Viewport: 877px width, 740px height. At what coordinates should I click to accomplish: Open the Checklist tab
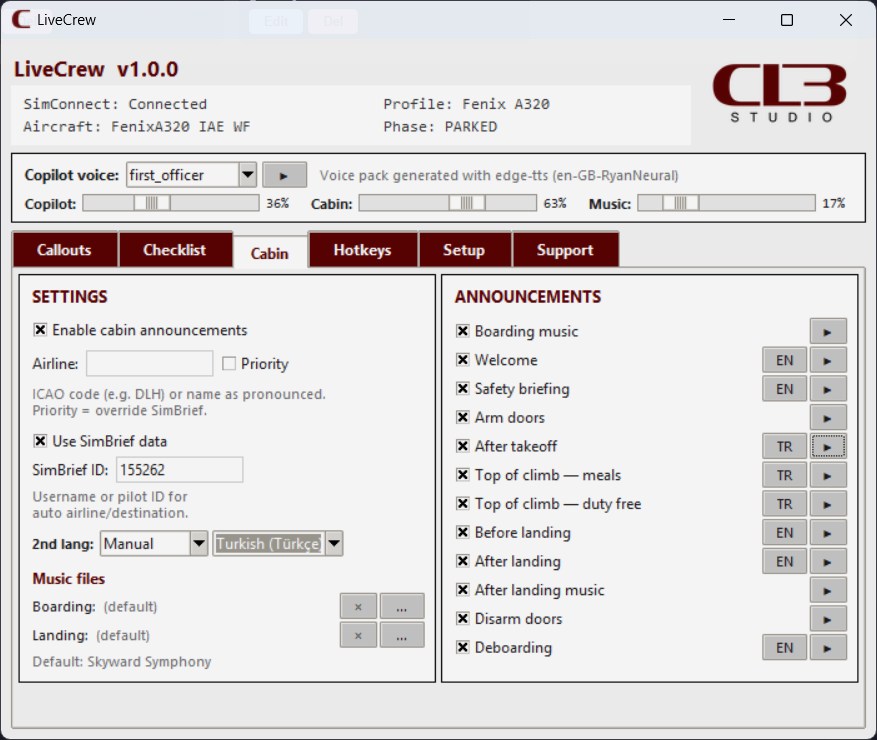(x=176, y=249)
